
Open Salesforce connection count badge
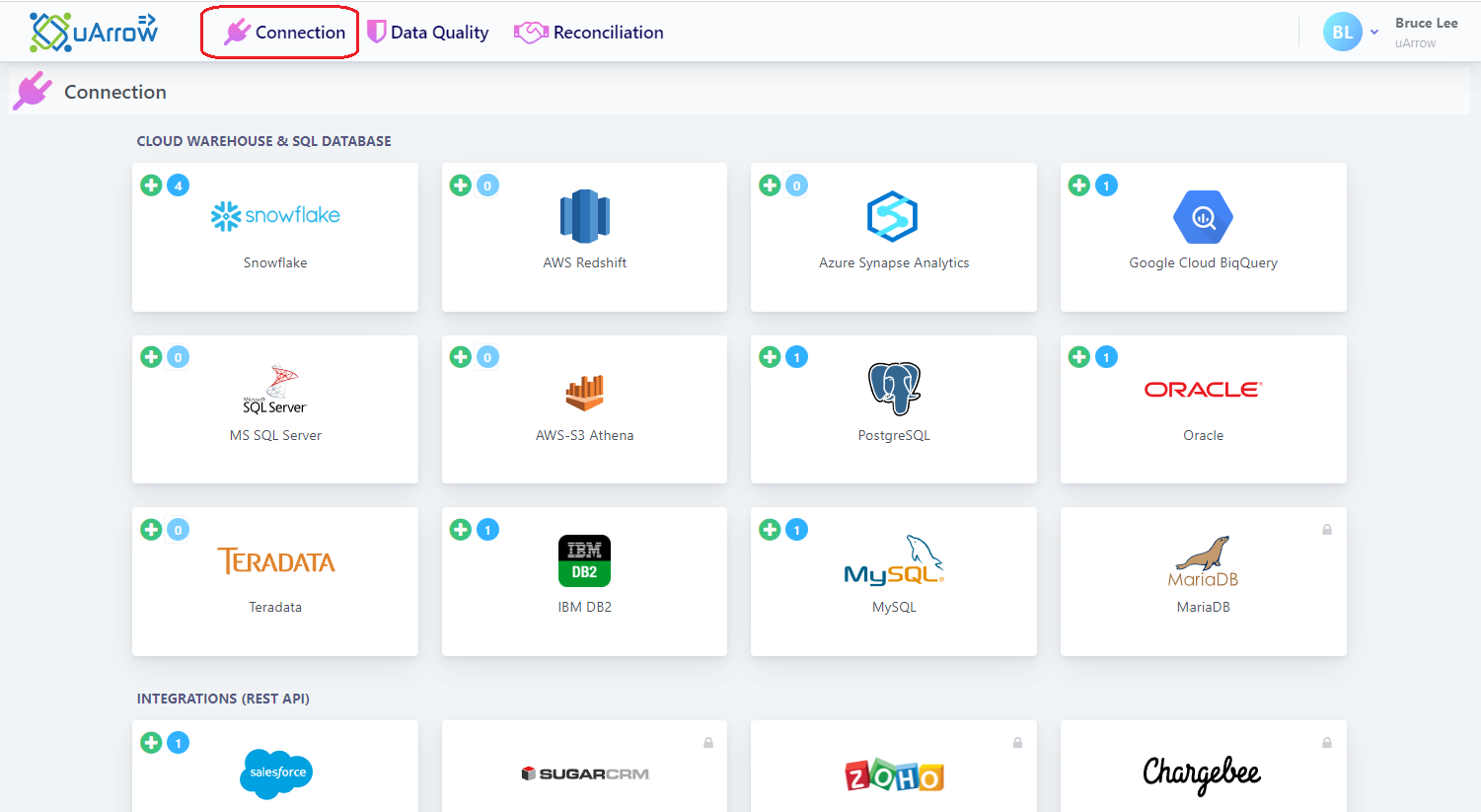[179, 743]
